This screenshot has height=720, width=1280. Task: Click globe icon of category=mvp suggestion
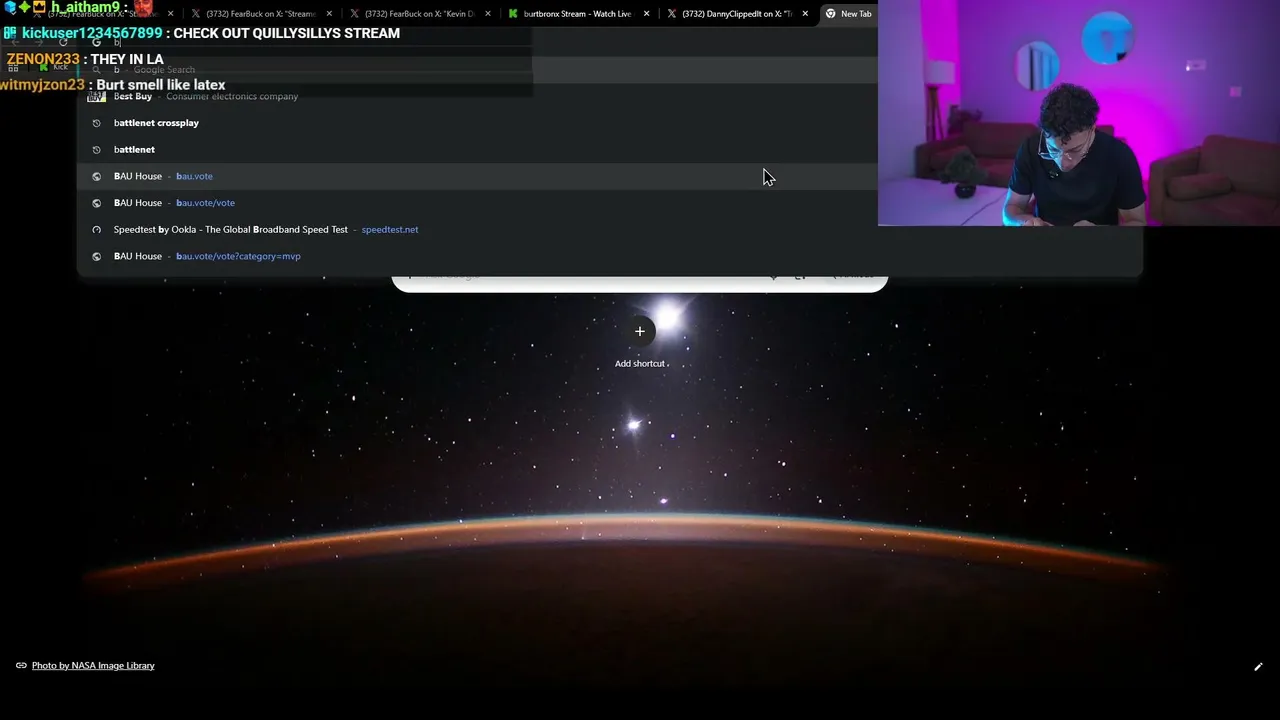point(96,256)
